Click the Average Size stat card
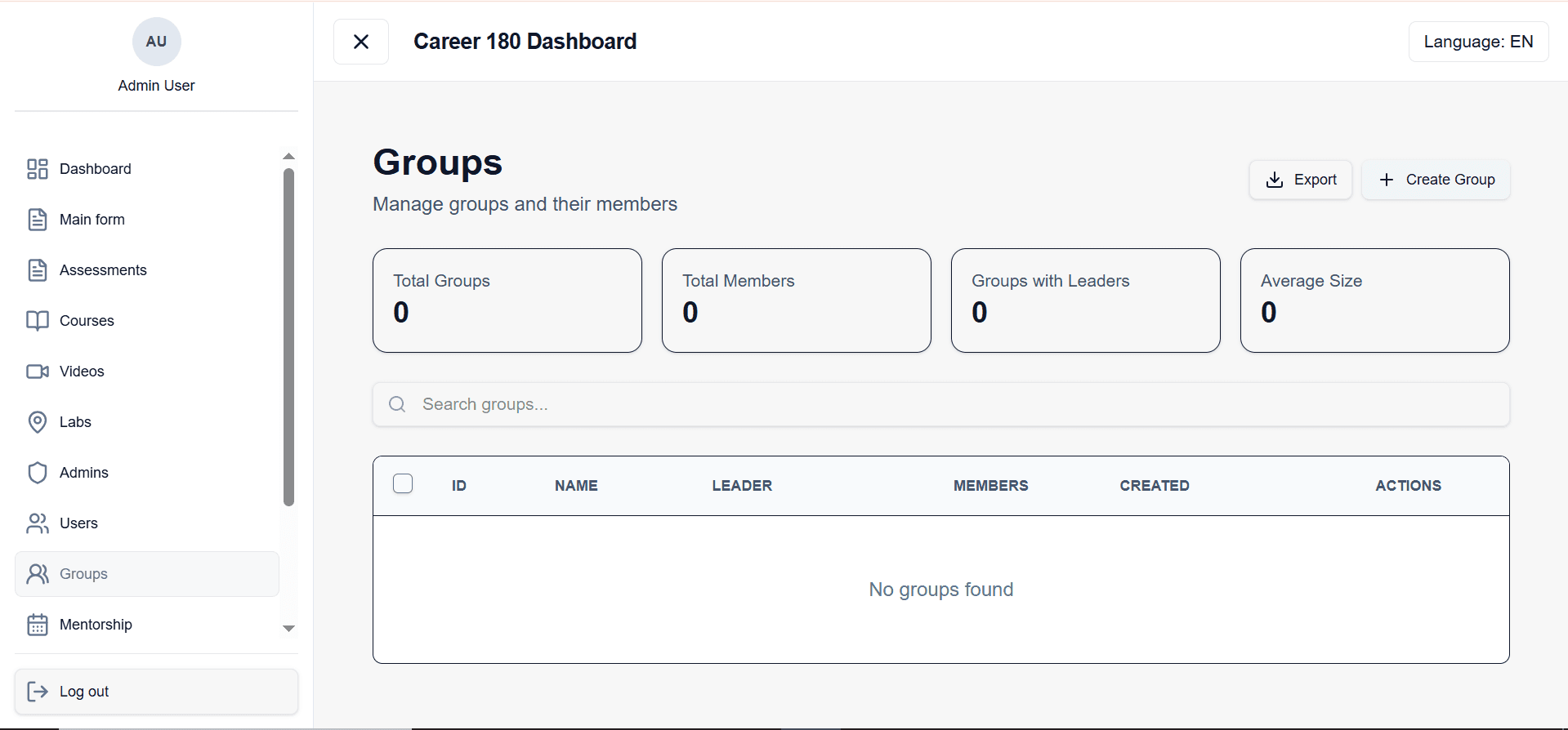 tap(1375, 300)
